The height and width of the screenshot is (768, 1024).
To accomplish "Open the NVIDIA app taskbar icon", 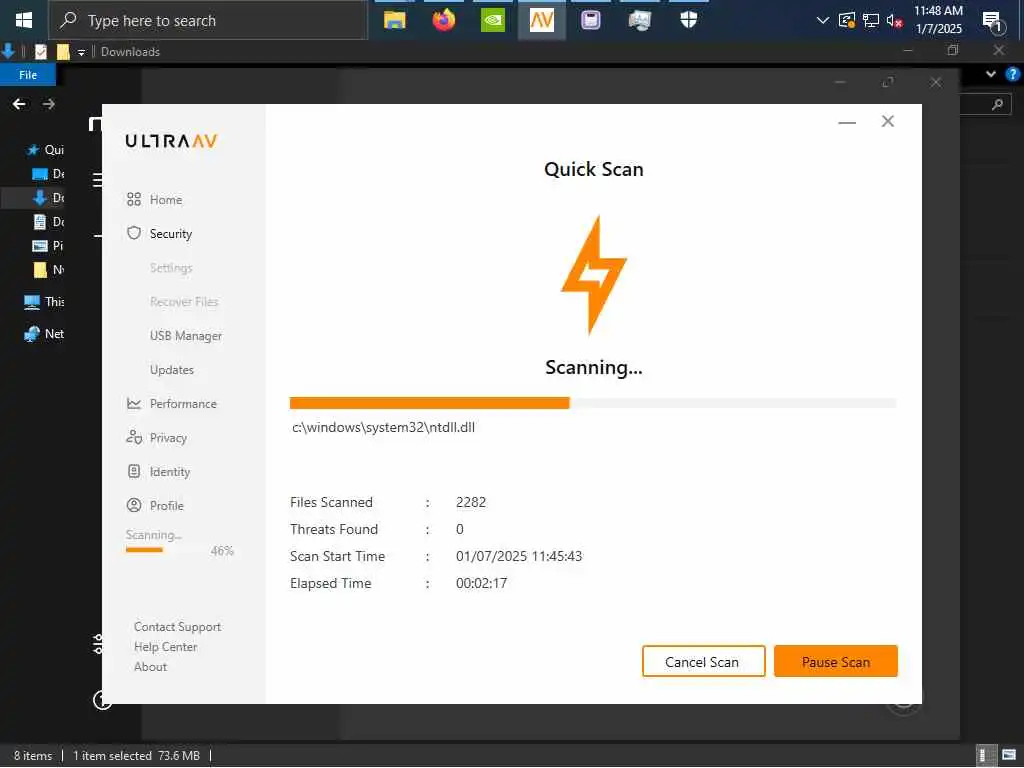I will click(492, 20).
